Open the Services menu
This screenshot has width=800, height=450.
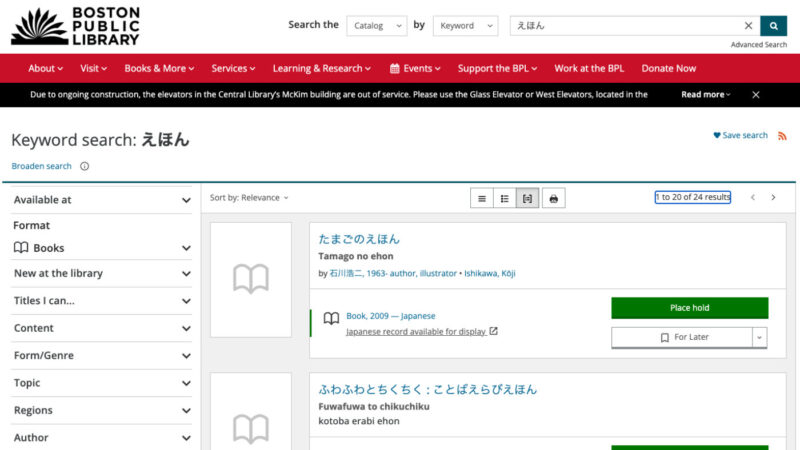pos(233,68)
